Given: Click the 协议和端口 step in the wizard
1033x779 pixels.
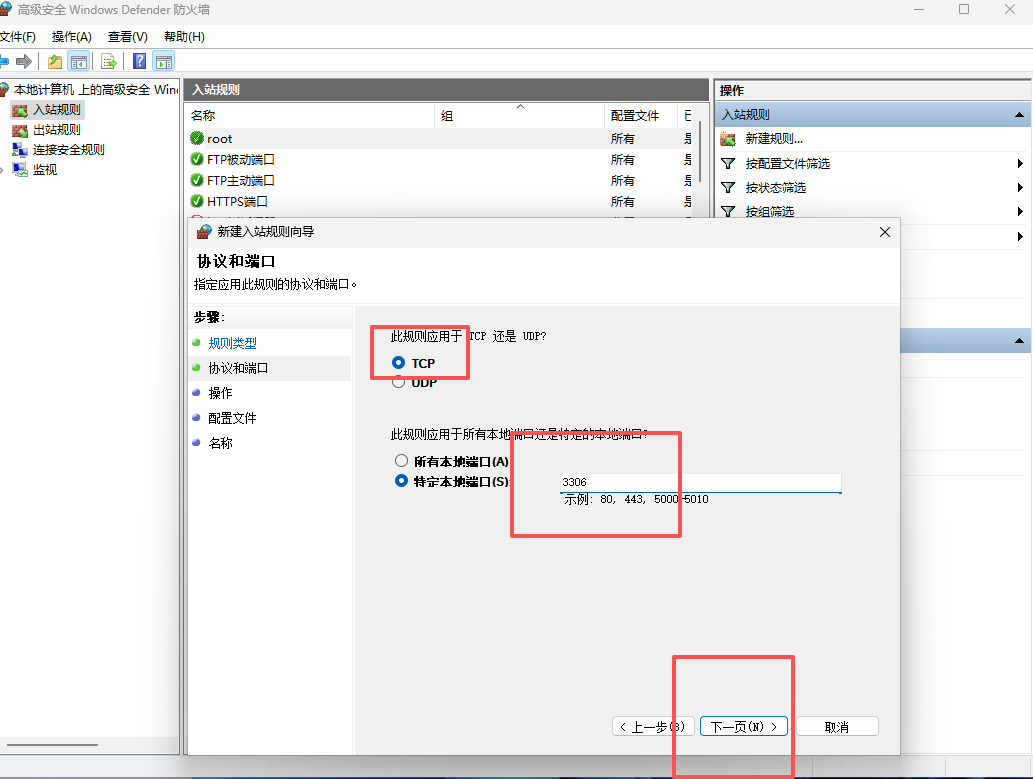Looking at the screenshot, I should 238,368.
